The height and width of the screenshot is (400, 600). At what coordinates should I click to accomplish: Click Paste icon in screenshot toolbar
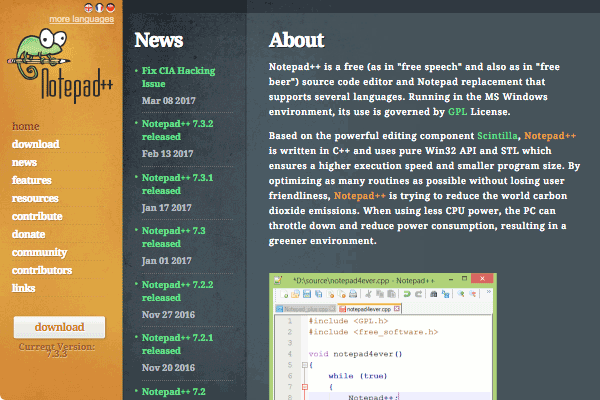coord(391,294)
